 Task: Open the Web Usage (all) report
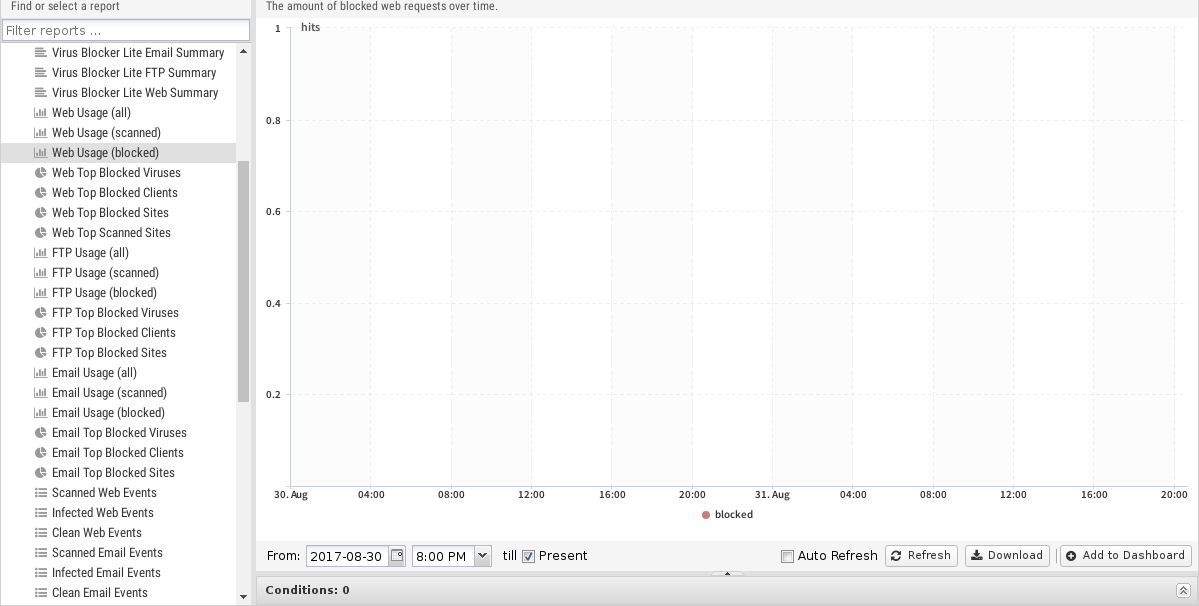(x=119, y=112)
